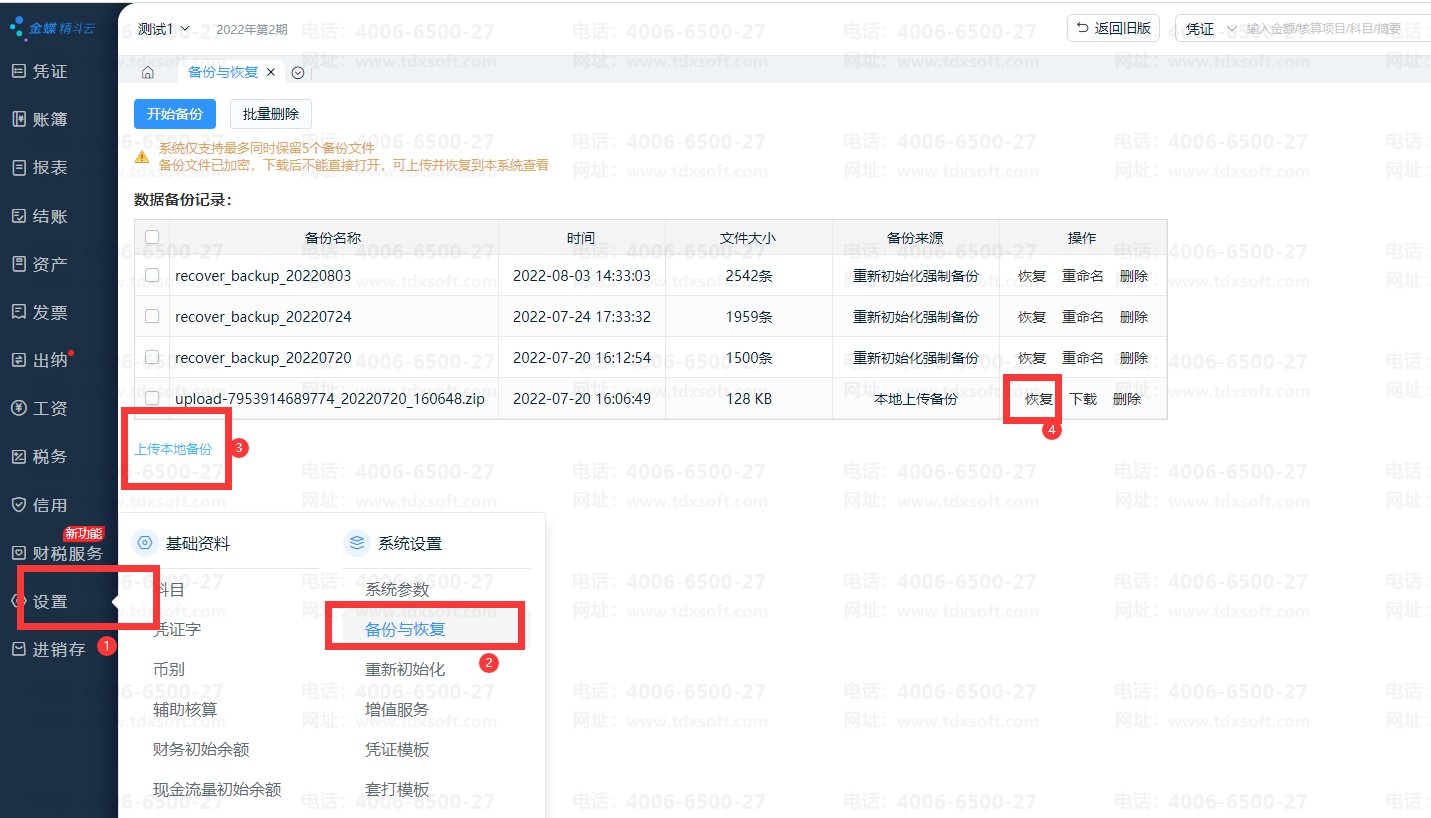Open the 凭证 voucher sidebar icon
Viewport: 1431px width, 818px height.
tap(19, 71)
